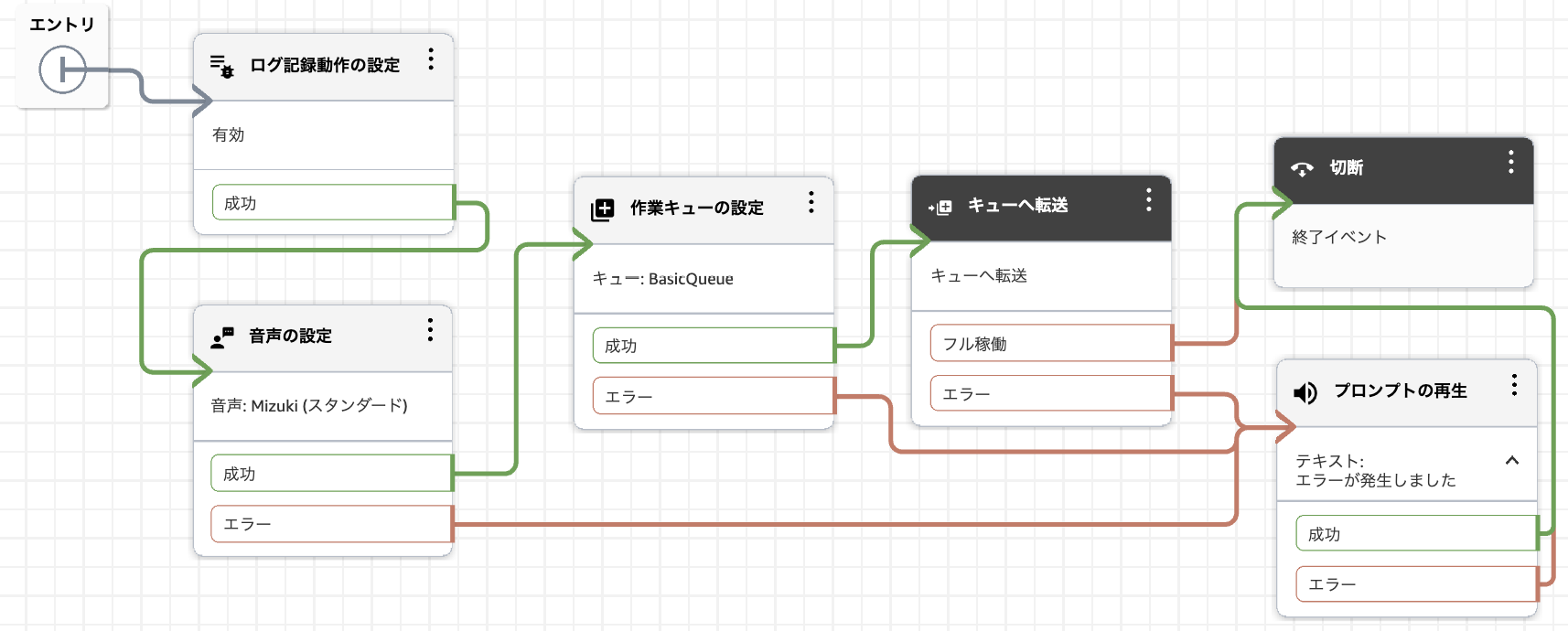1568x631 pixels.
Task: Click 音声: Mizuki (スタンダード) text
Action: (x=309, y=405)
